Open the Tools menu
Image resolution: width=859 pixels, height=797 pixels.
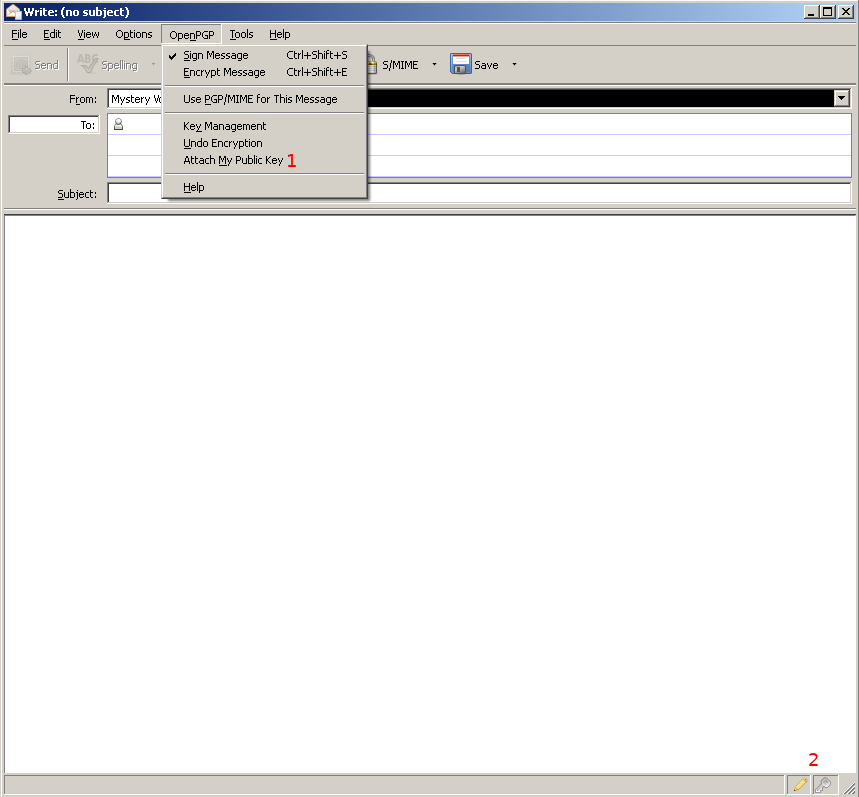click(241, 34)
